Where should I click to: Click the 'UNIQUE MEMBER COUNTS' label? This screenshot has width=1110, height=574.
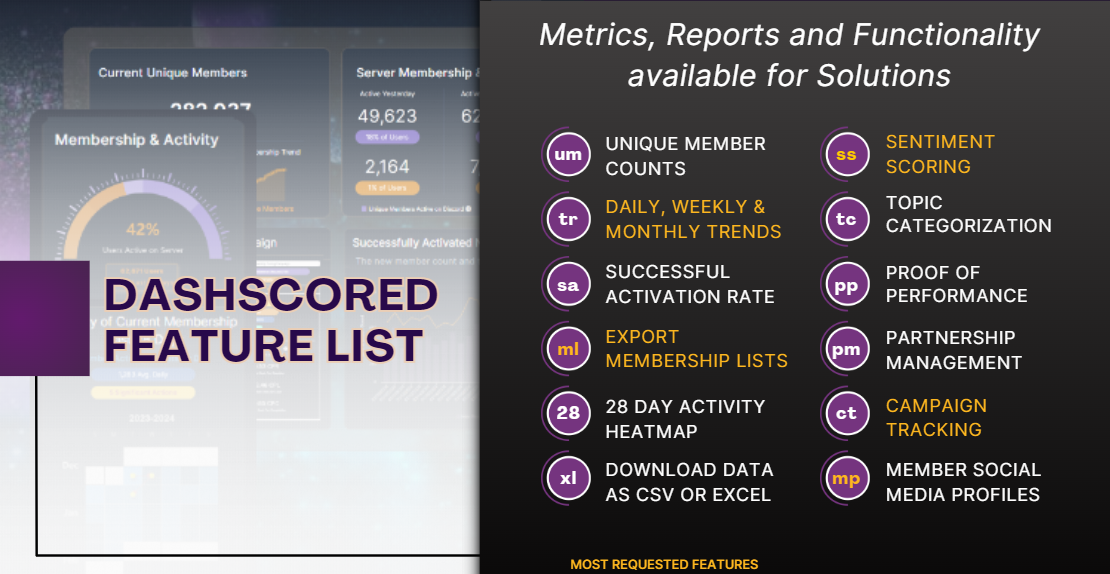point(685,156)
